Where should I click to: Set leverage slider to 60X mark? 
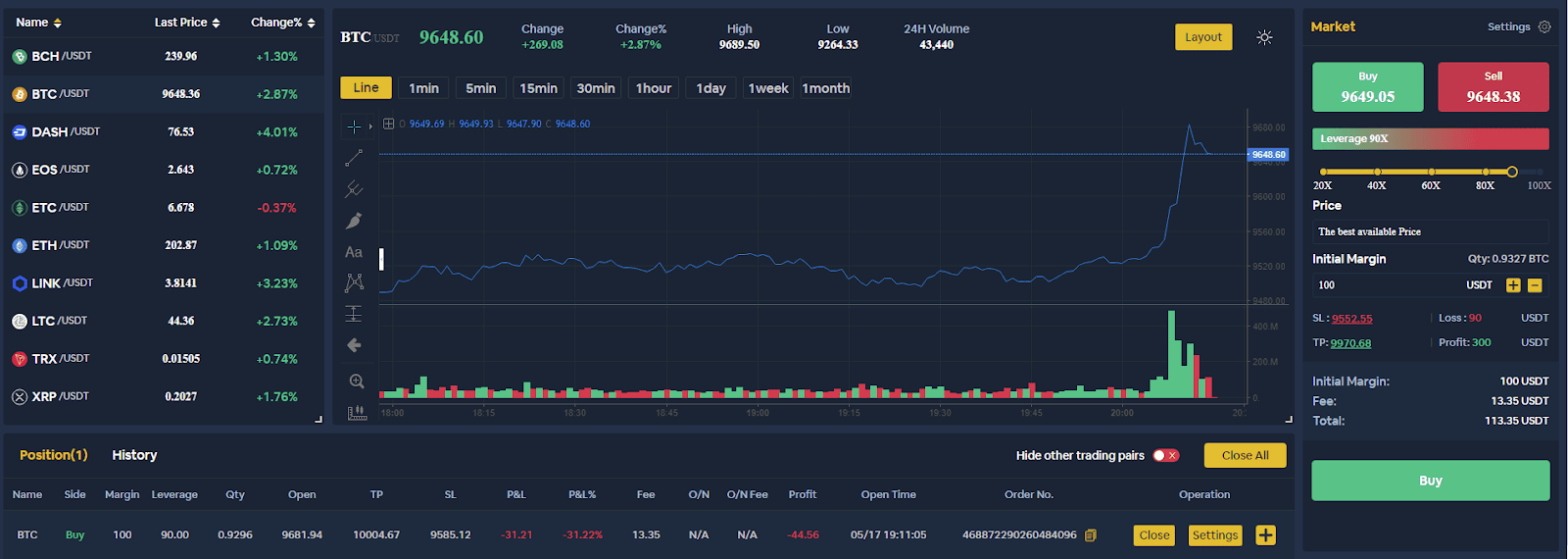pos(1432,172)
